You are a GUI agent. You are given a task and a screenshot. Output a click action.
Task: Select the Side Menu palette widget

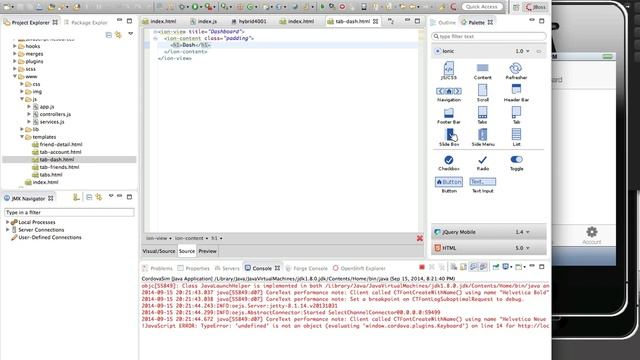tap(483, 138)
